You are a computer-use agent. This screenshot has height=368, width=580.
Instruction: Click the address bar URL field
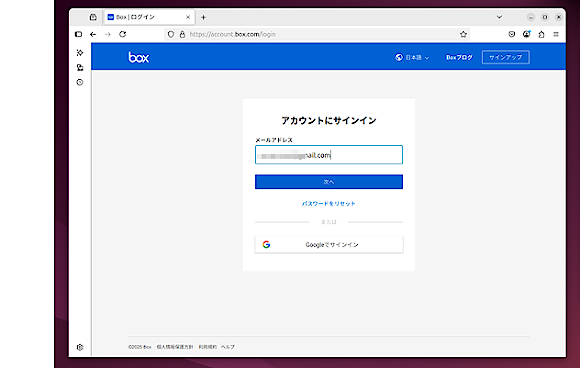tap(317, 34)
